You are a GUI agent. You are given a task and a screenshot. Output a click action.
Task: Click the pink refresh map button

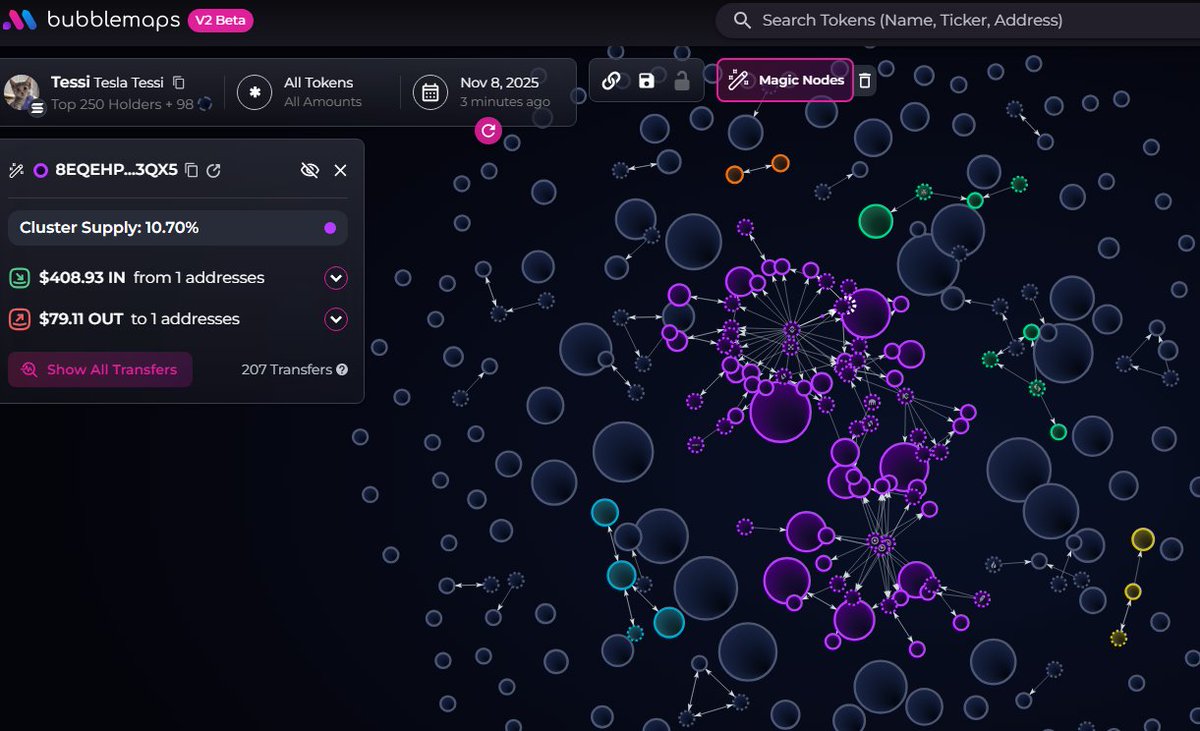pos(488,130)
